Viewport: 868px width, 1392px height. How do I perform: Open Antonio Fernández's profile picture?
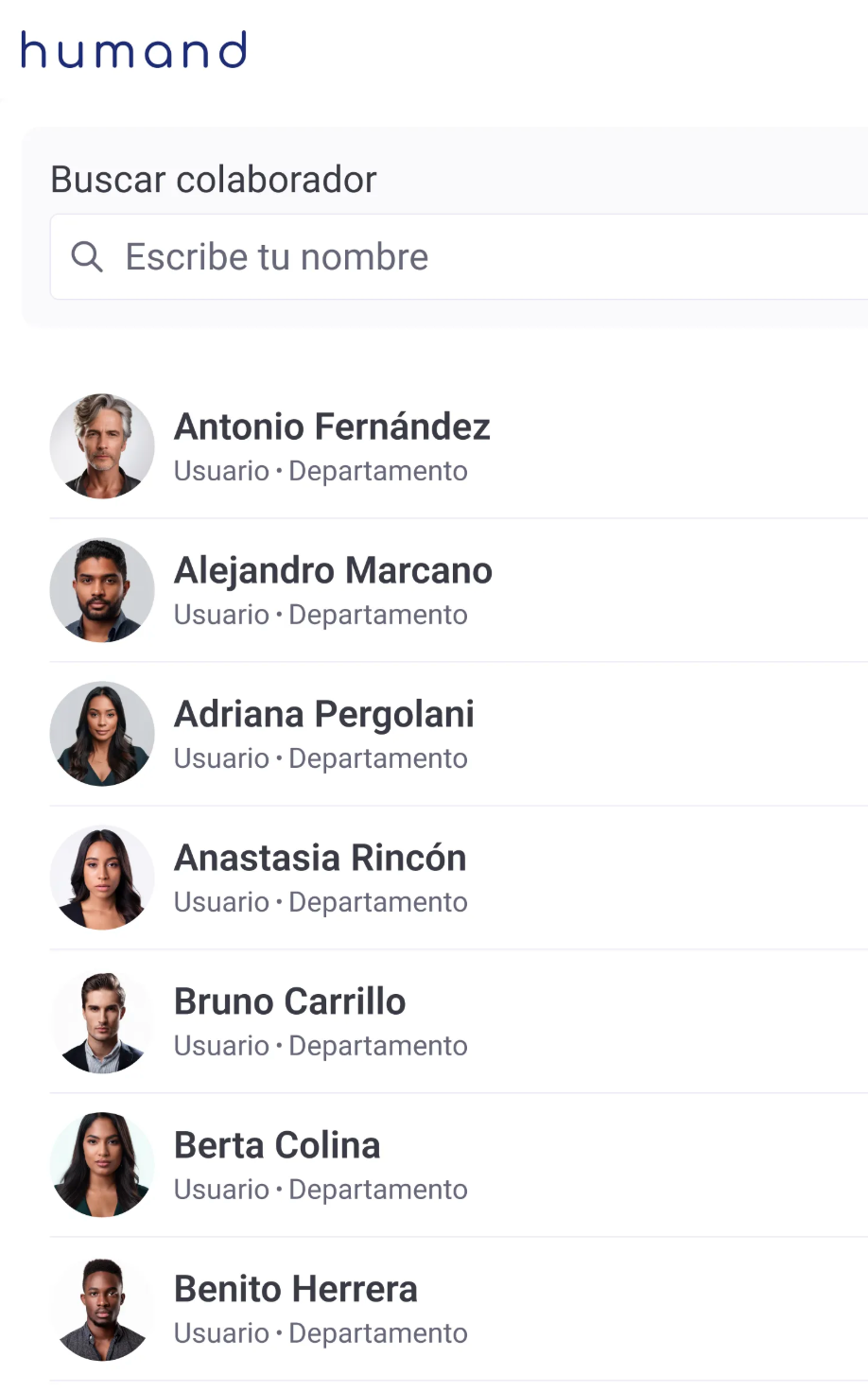pos(102,446)
